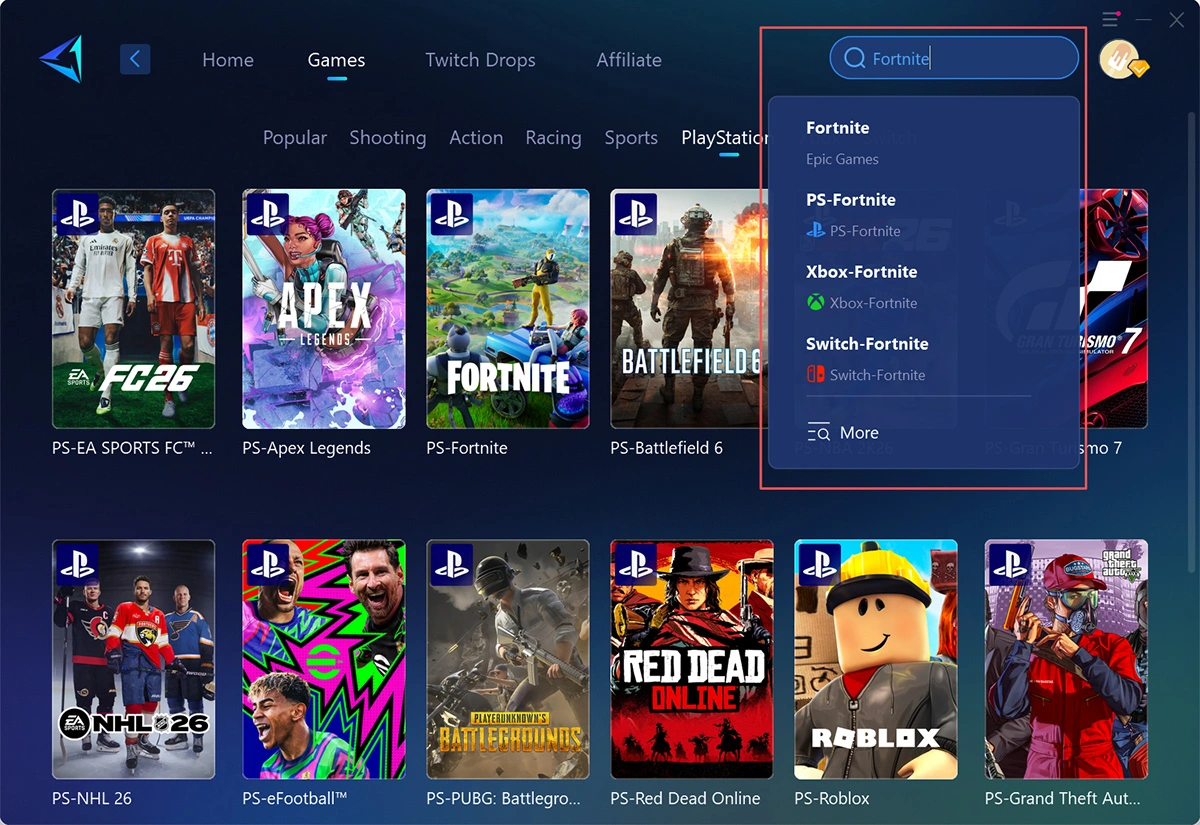The width and height of the screenshot is (1200, 825).
Task: Open the PS-Red Dead Online game thumbnail
Action: click(x=691, y=659)
